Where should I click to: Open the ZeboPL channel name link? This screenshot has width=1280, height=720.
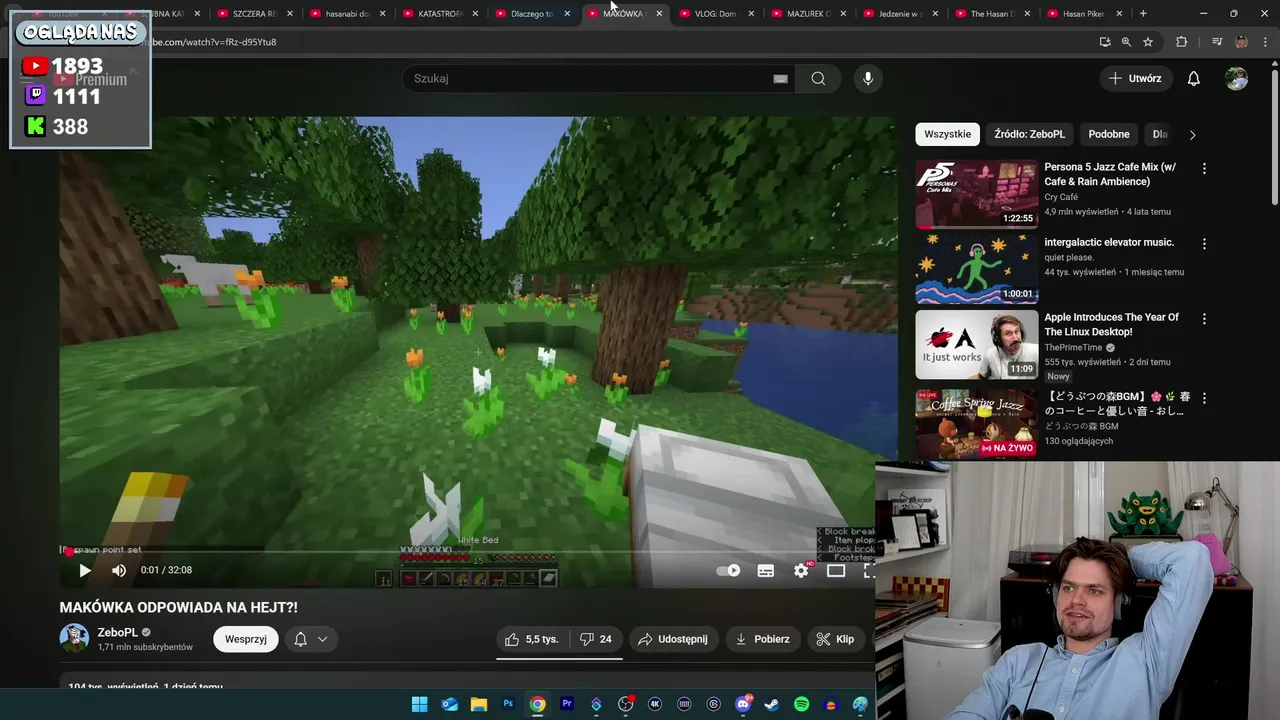117,633
